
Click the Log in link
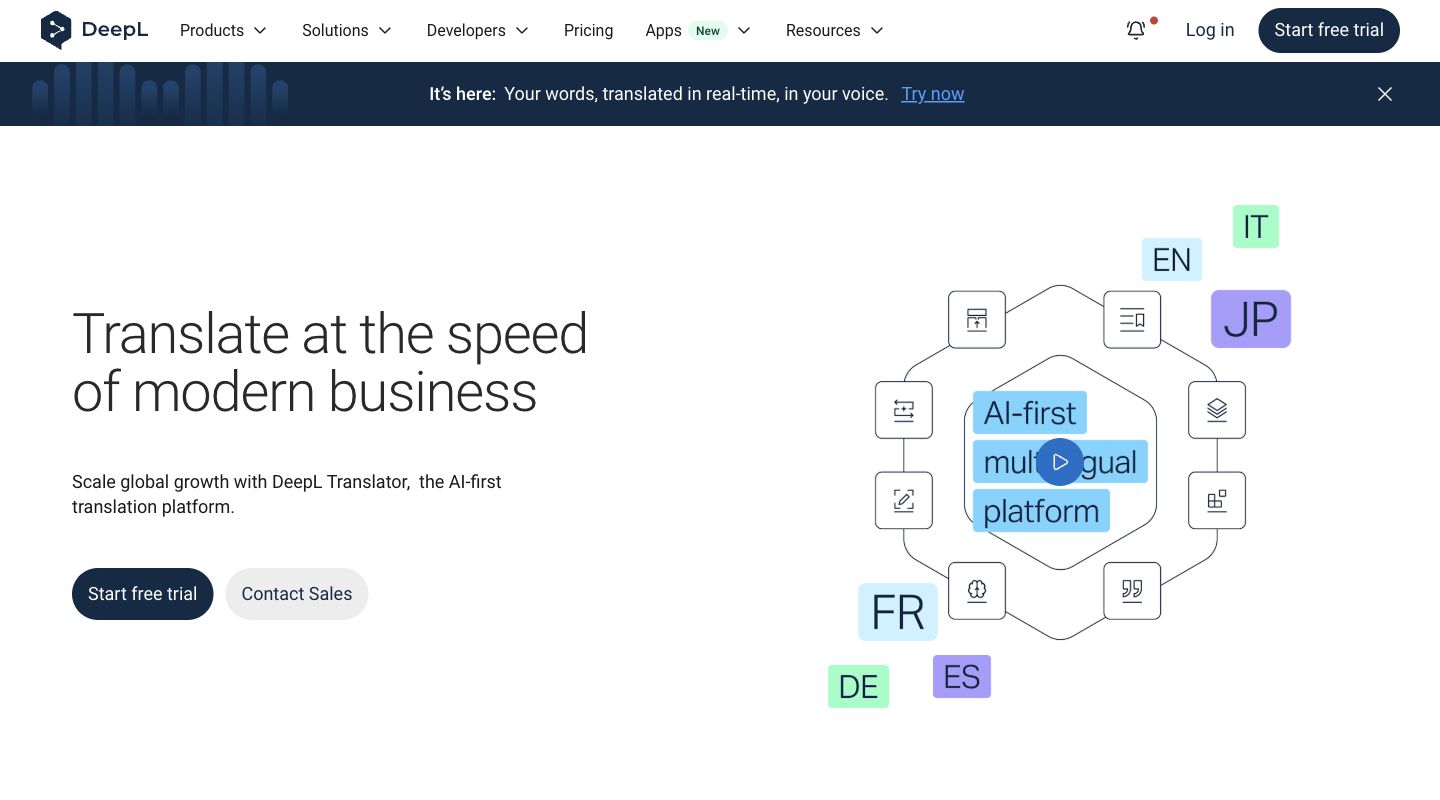click(1210, 30)
